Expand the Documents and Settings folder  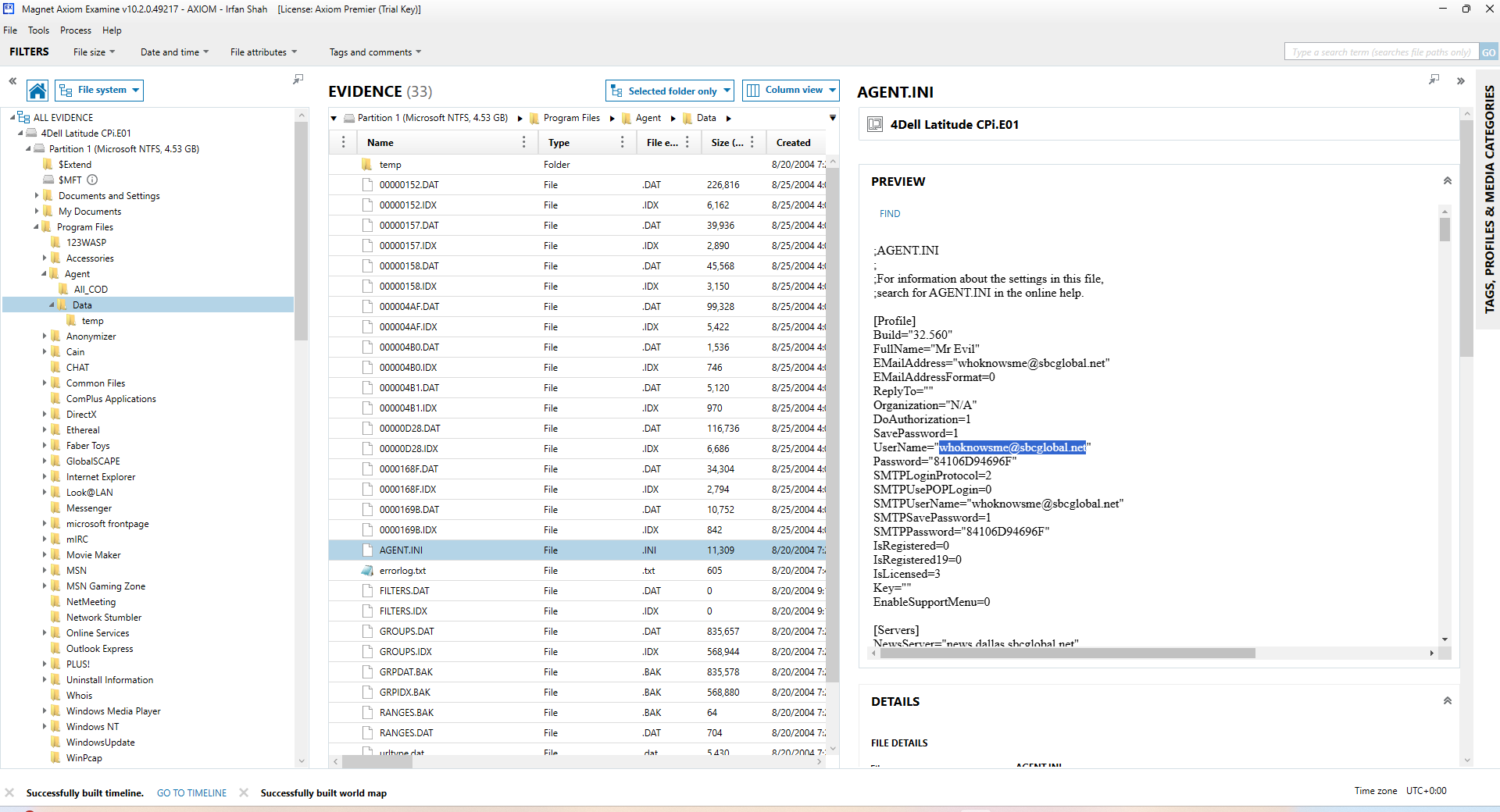(37, 195)
